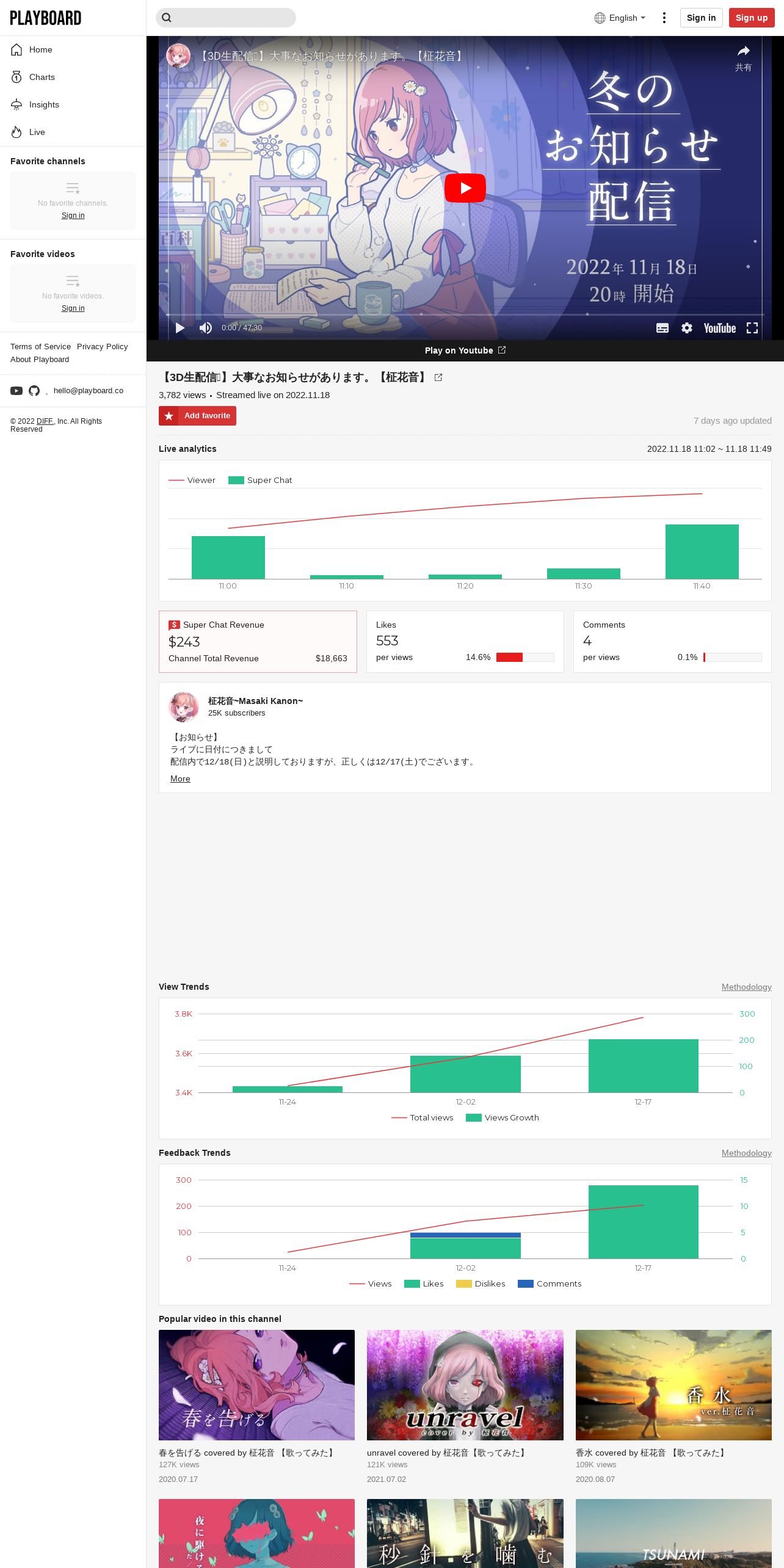This screenshot has width=784, height=1568.
Task: Open 柾花音~Masaki Kanon~ channel avatar
Action: pos(184,706)
